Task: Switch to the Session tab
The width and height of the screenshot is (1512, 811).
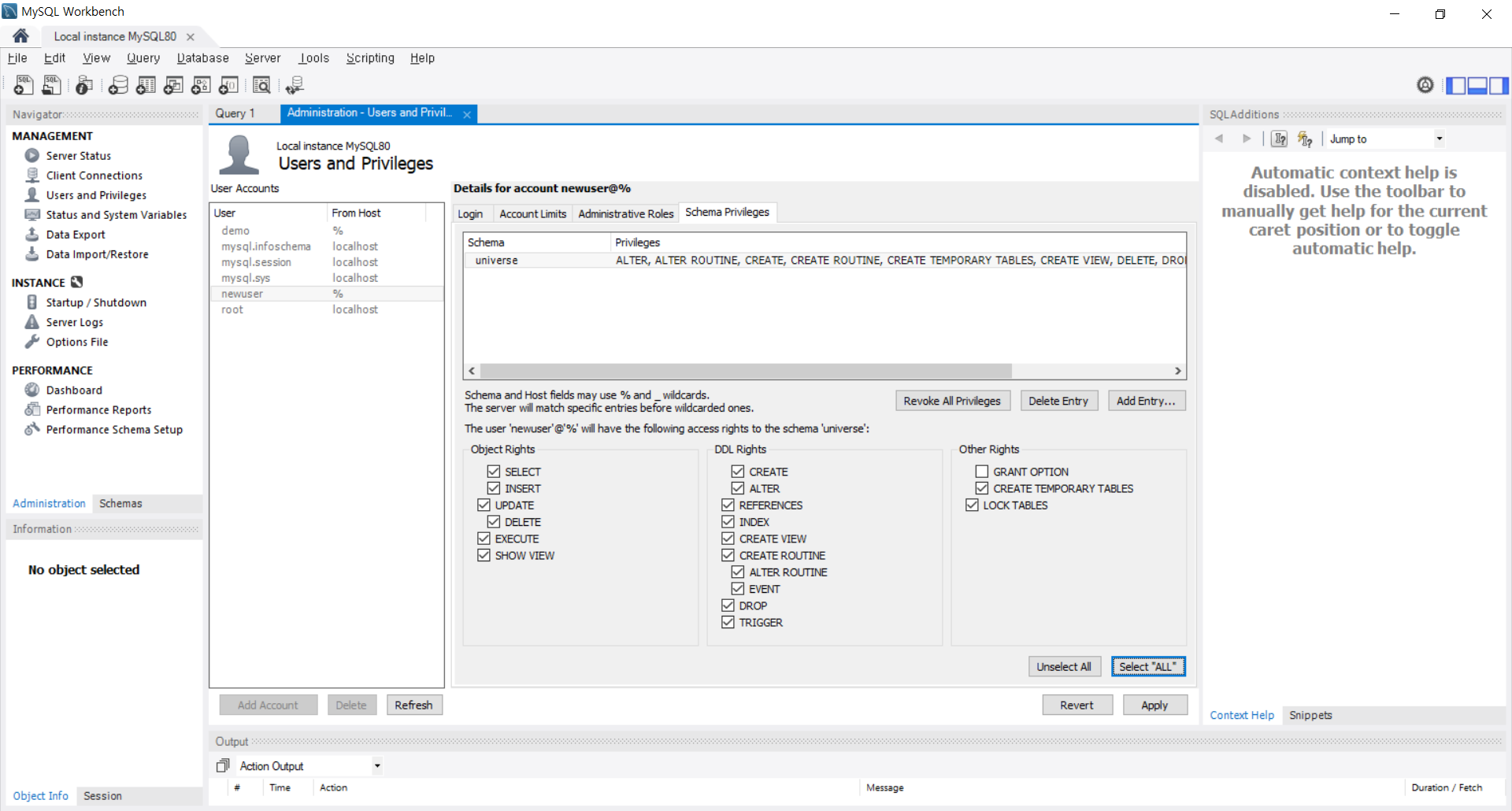Action: click(x=102, y=796)
